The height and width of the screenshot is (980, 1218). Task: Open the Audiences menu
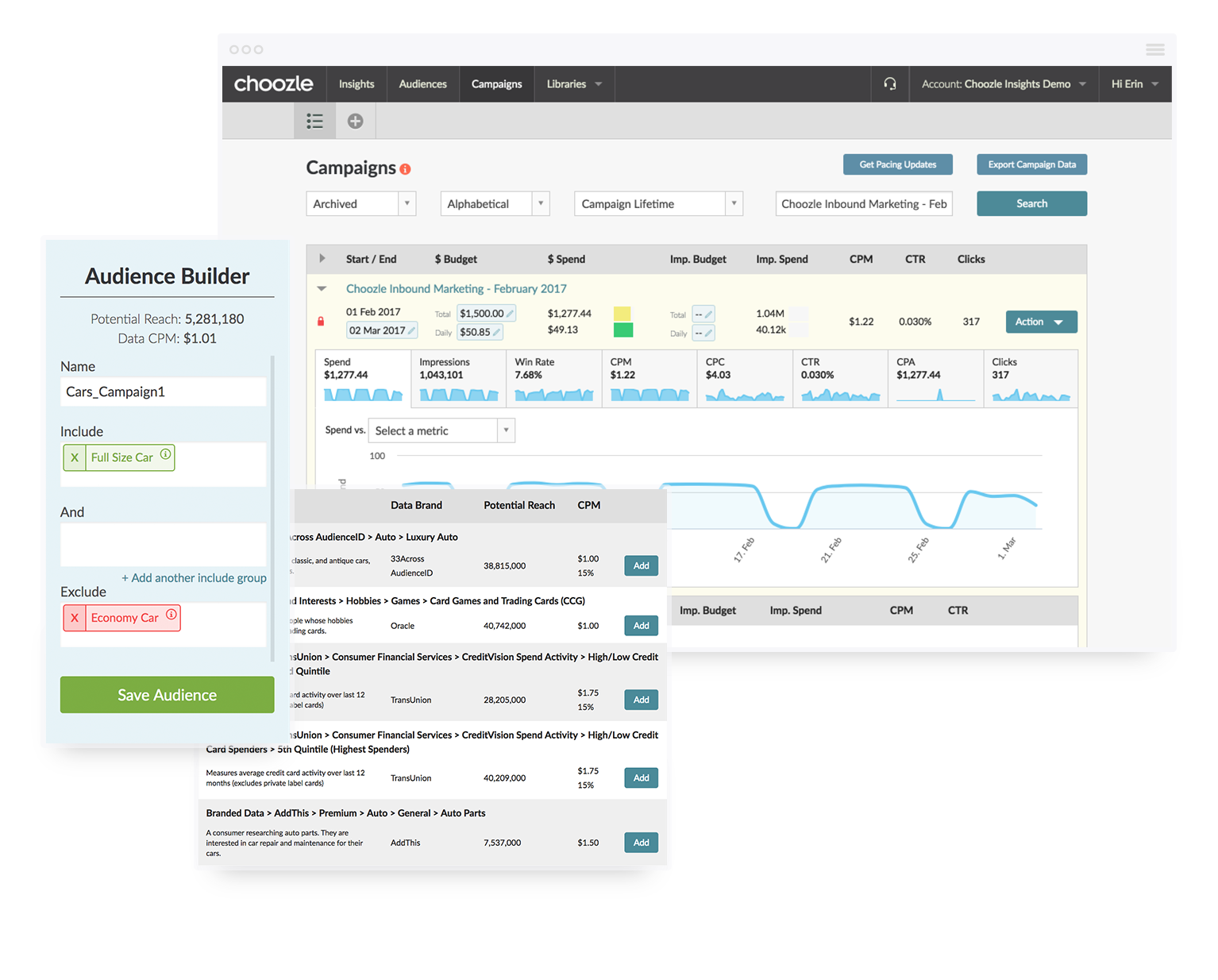pos(423,84)
